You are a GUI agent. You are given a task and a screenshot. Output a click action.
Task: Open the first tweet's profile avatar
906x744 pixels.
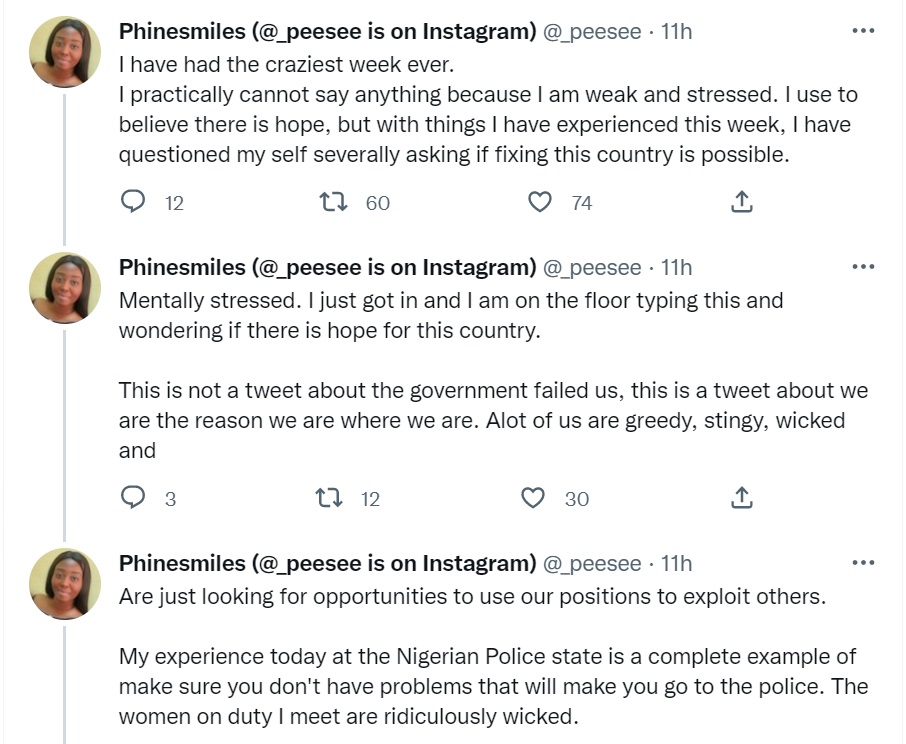(65, 52)
